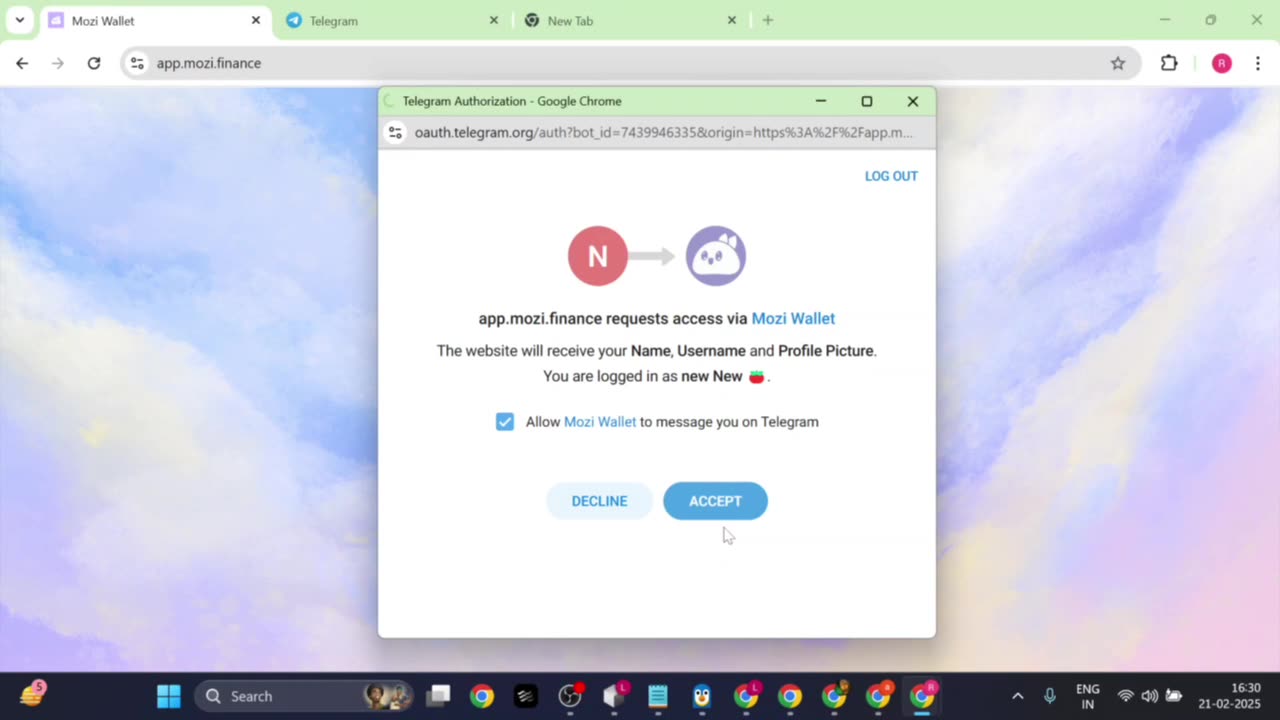Screen dimensions: 1280x720
Task: Open the OBS Studio taskbar icon
Action: click(x=571, y=696)
